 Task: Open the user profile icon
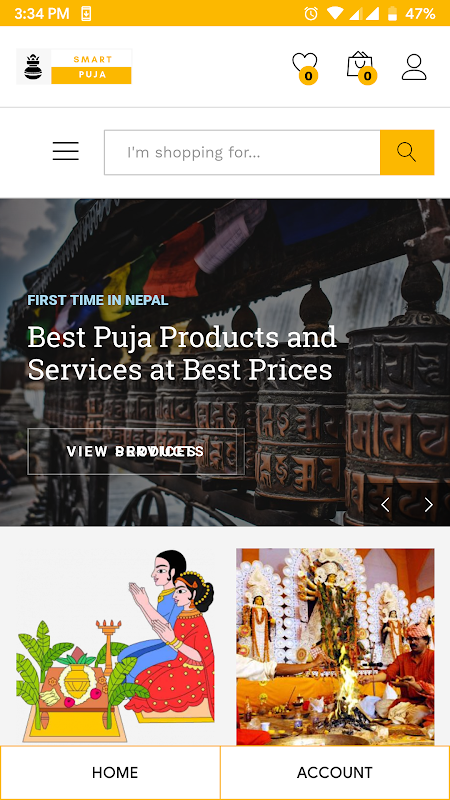[x=414, y=67]
